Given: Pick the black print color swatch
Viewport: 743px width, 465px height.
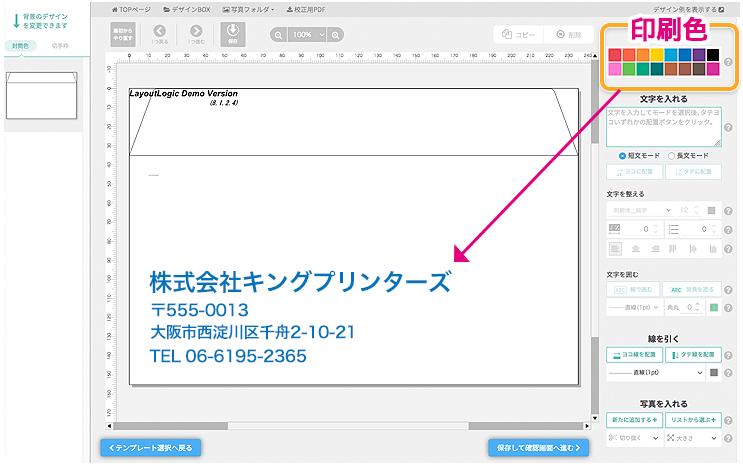Looking at the screenshot, I should 713,54.
